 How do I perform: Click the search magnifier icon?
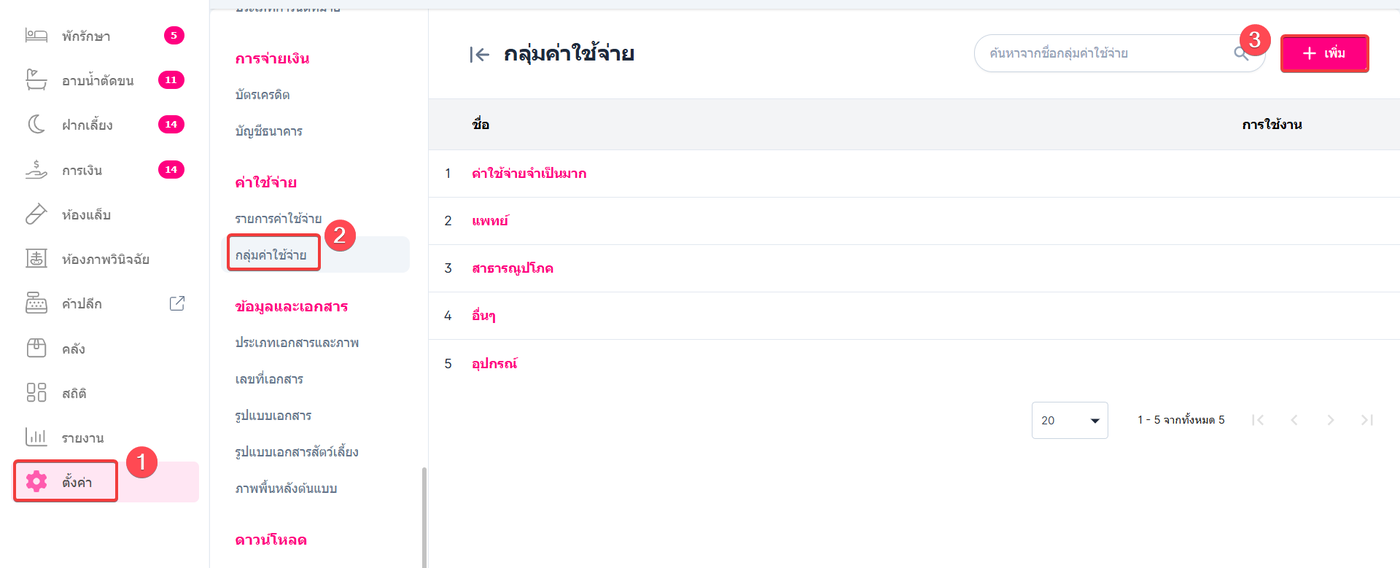click(1241, 54)
